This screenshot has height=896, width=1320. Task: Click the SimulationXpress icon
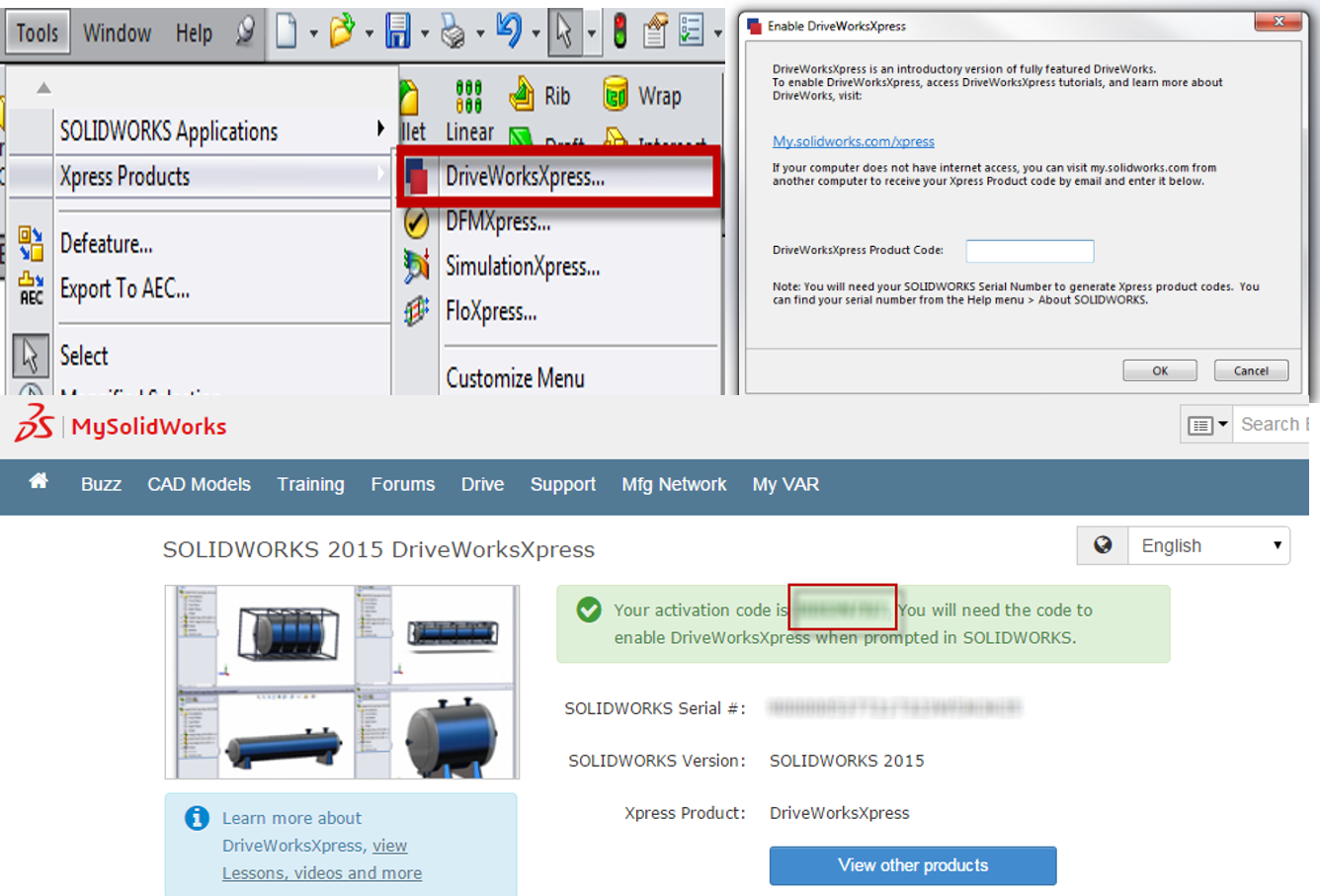416,267
